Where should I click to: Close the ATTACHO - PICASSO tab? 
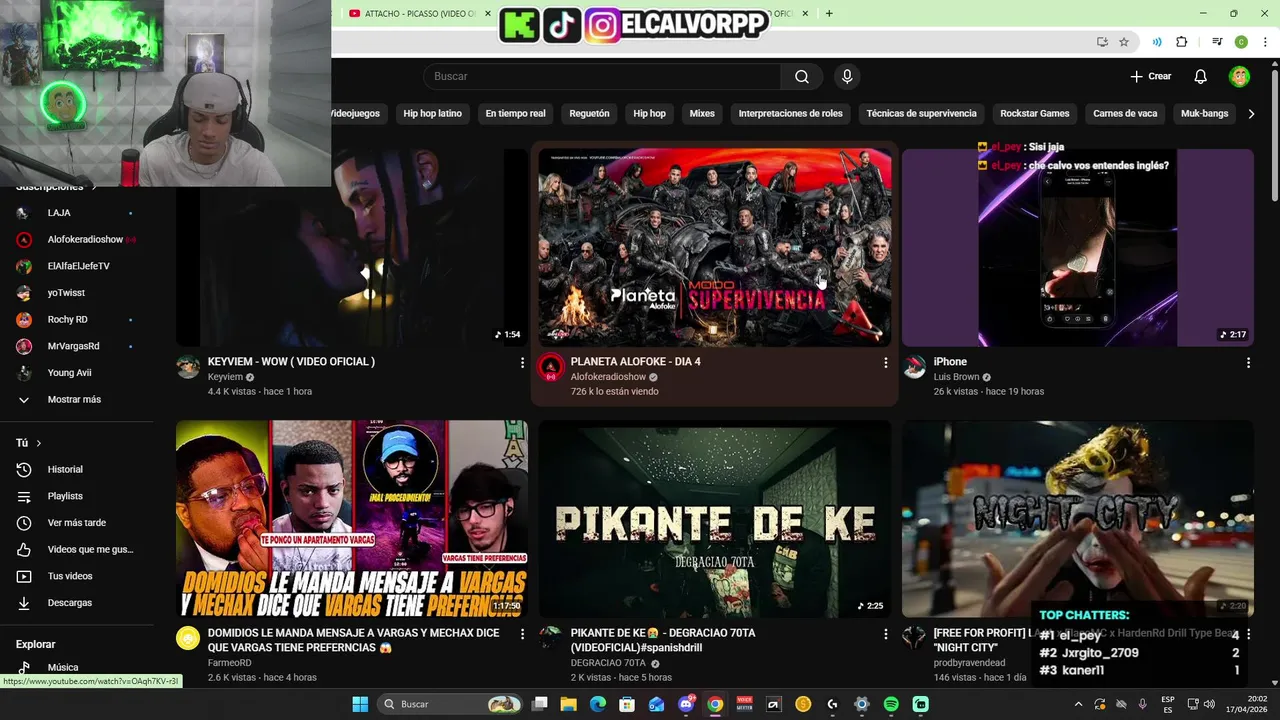point(487,14)
